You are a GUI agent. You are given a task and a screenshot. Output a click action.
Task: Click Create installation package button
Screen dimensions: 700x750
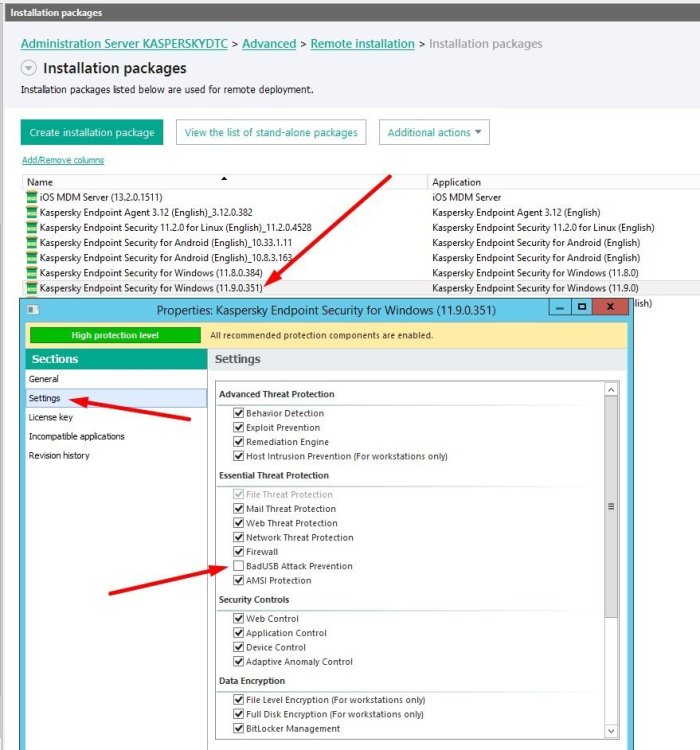click(x=92, y=132)
